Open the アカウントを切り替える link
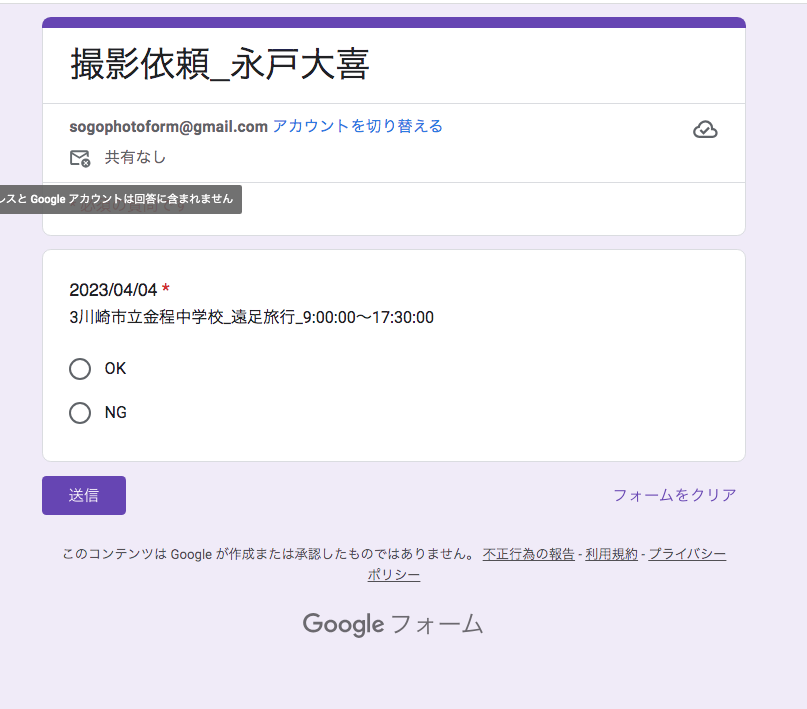Screen dimensions: 807x709 point(357,126)
